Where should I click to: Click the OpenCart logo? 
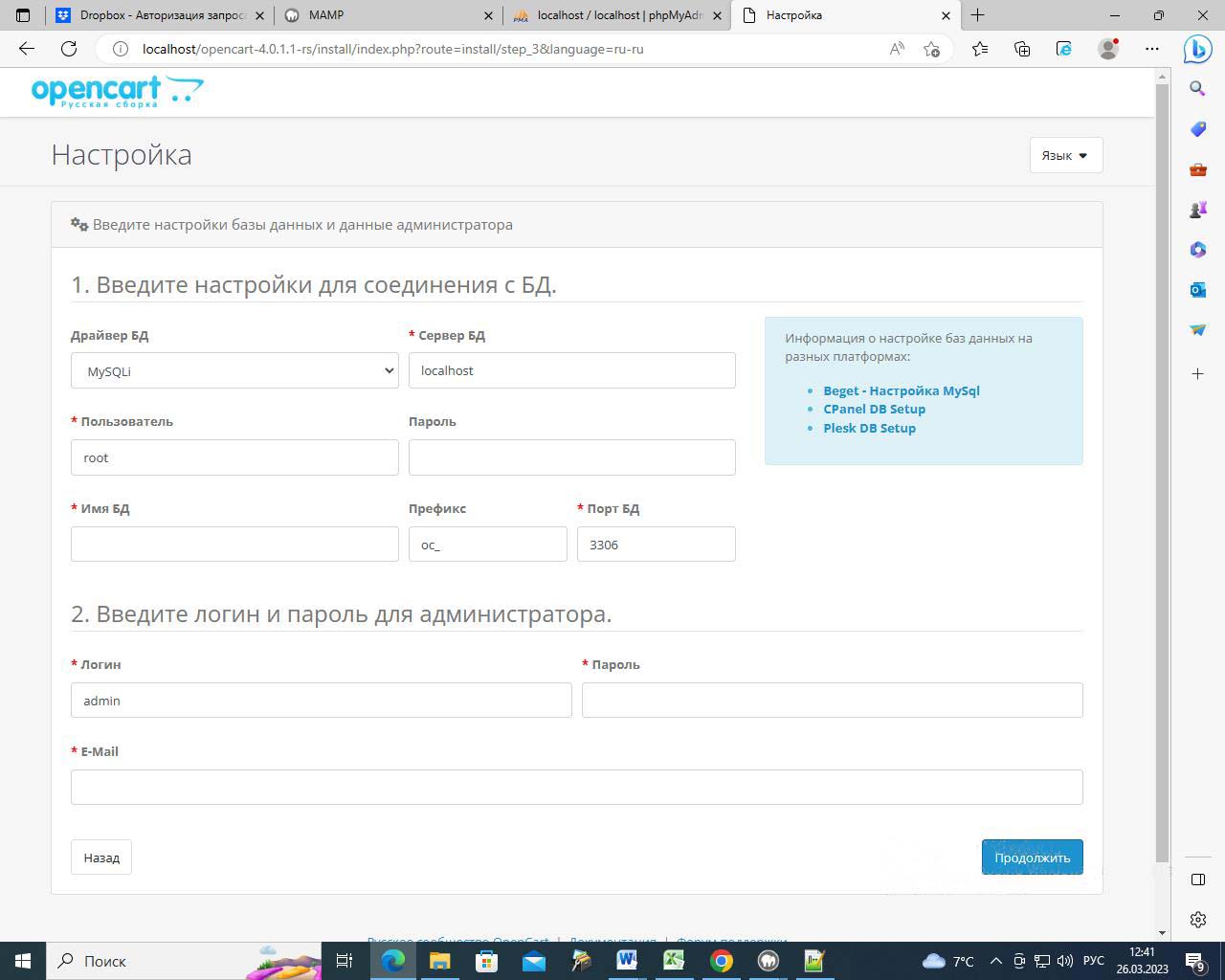coord(117,92)
